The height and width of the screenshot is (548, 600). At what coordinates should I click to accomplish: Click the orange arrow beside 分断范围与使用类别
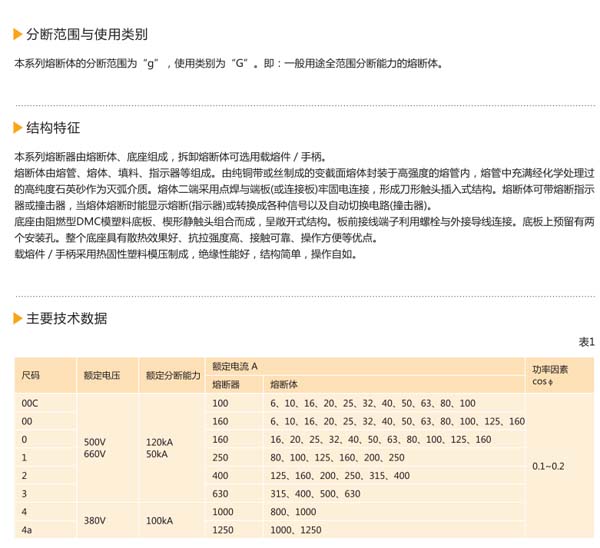(18, 34)
